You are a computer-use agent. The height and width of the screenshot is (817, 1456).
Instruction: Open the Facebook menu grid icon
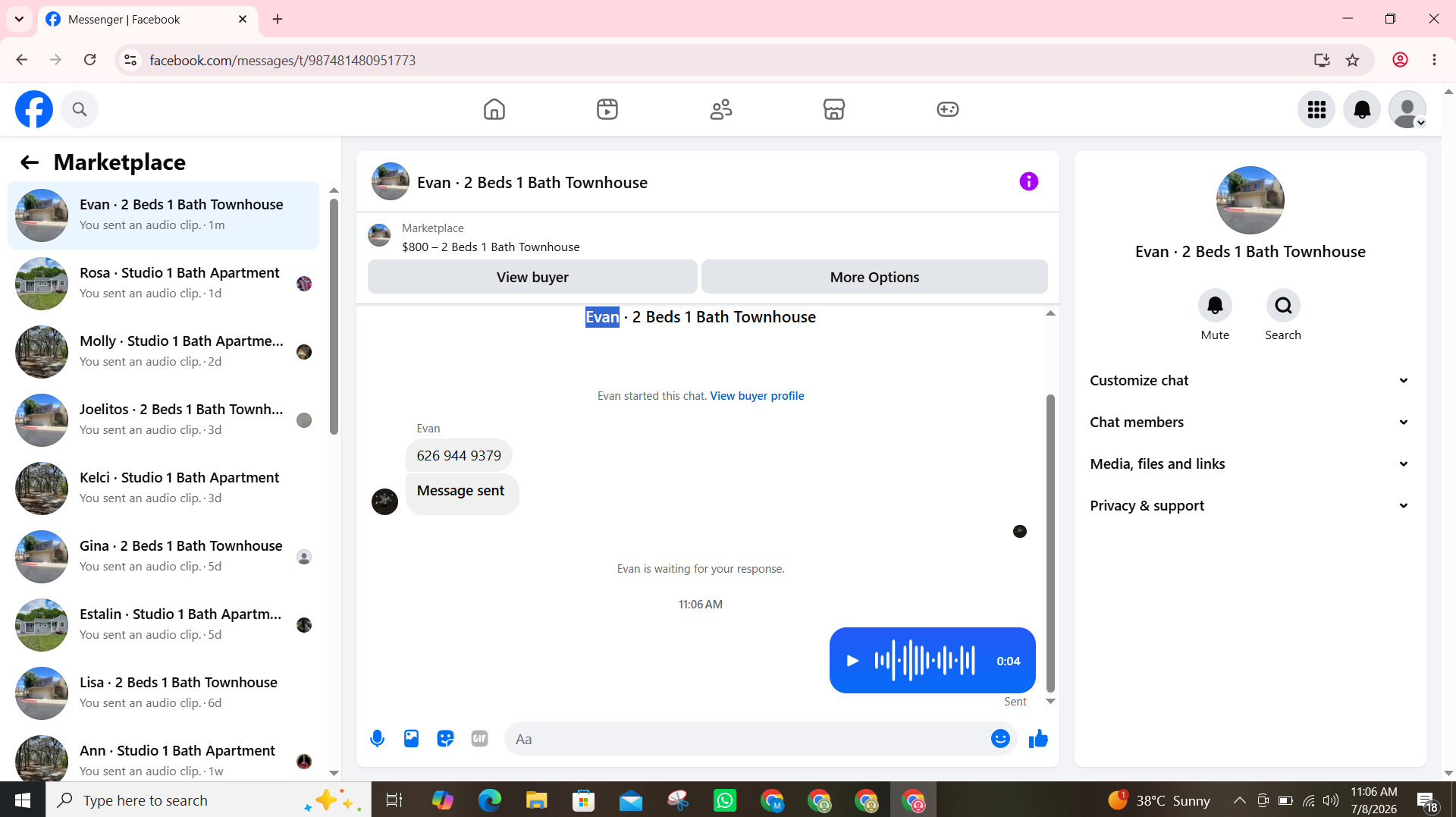click(1316, 109)
